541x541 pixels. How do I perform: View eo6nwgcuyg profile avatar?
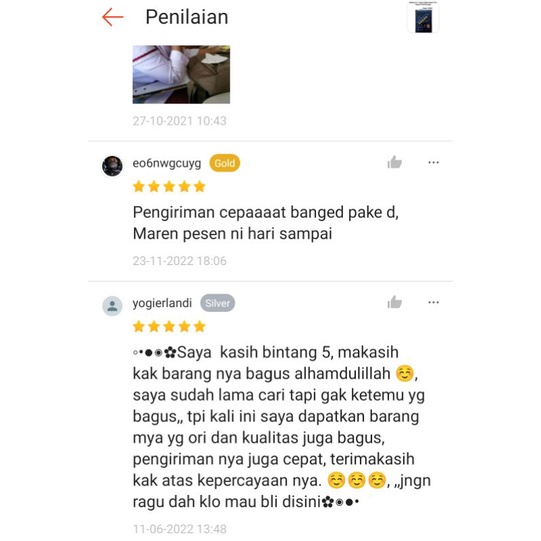[x=112, y=166]
